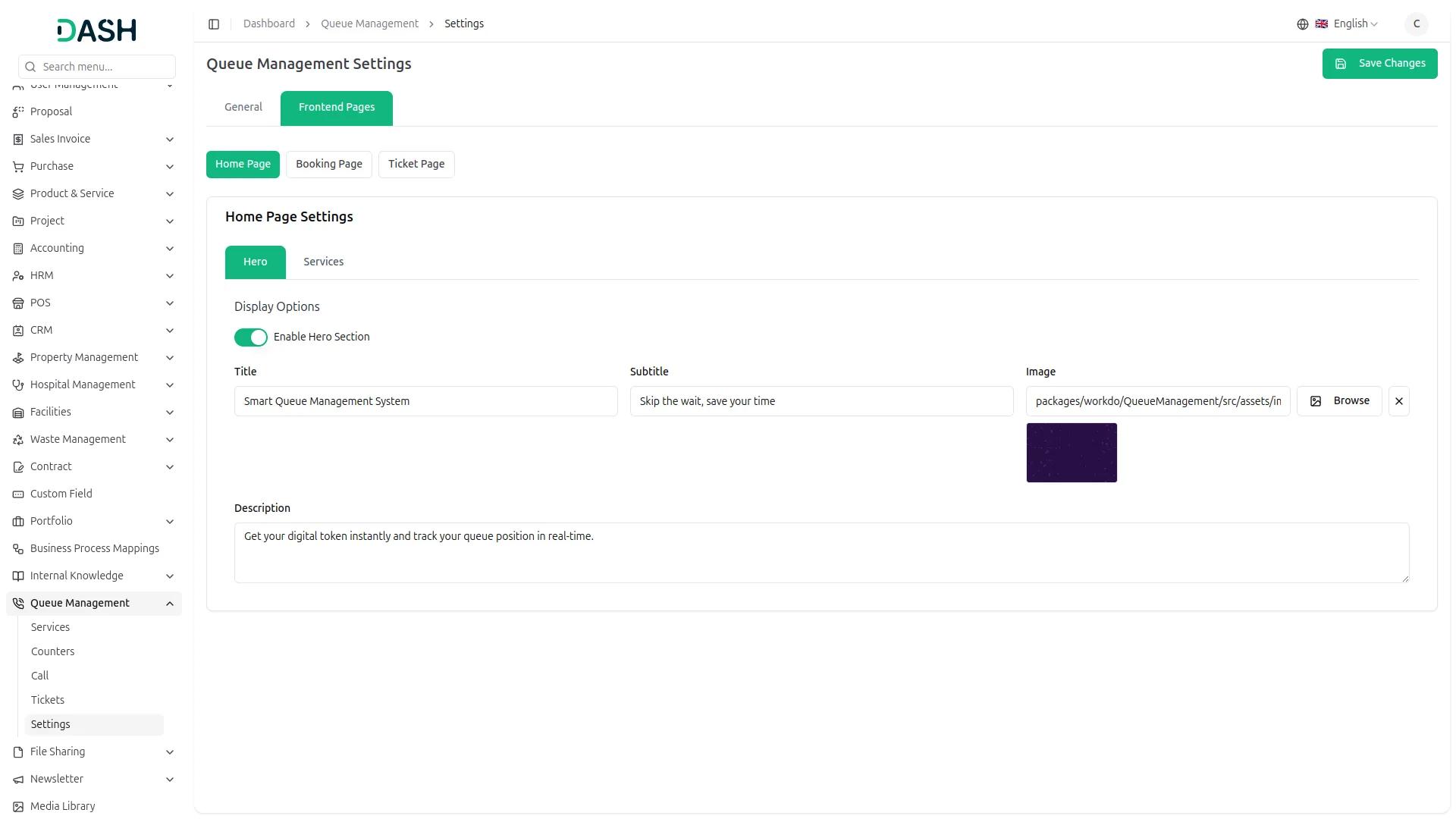Click the Proposal icon in sidebar

click(x=18, y=112)
